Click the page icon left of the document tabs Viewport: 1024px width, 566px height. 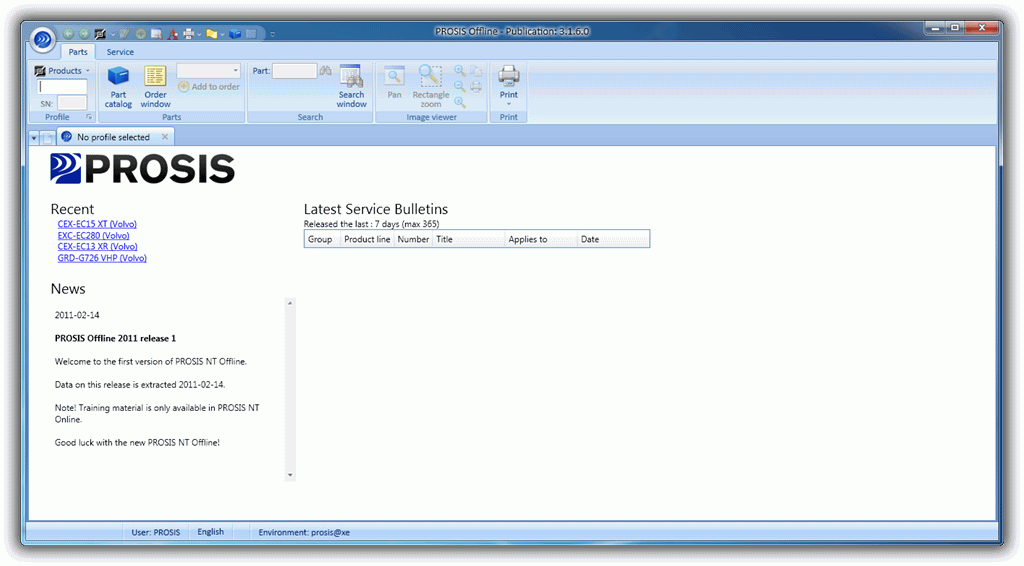[x=48, y=137]
